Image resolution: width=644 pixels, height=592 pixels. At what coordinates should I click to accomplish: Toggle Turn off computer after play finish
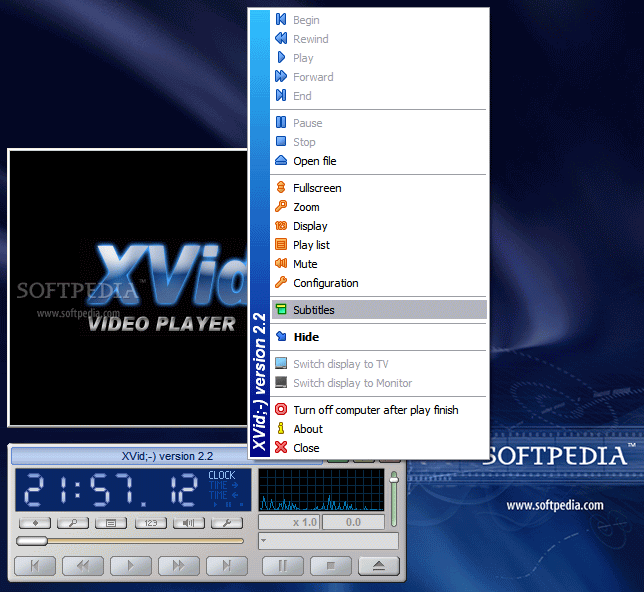click(x=378, y=410)
